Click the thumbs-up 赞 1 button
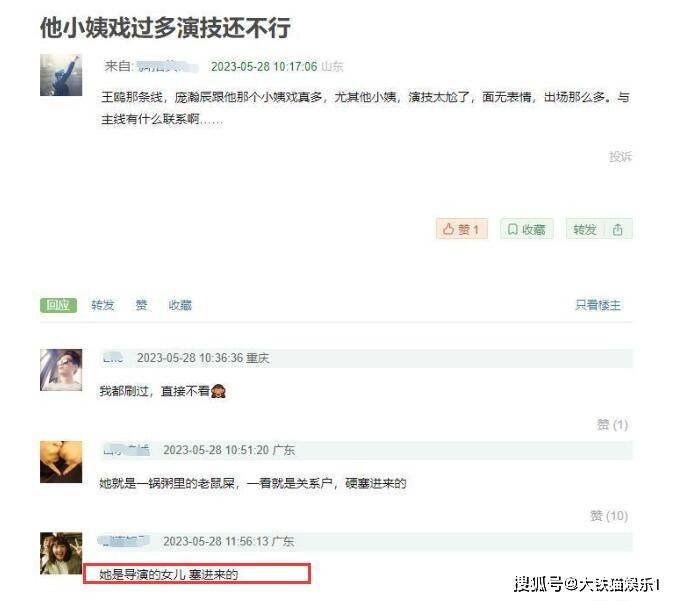 462,229
